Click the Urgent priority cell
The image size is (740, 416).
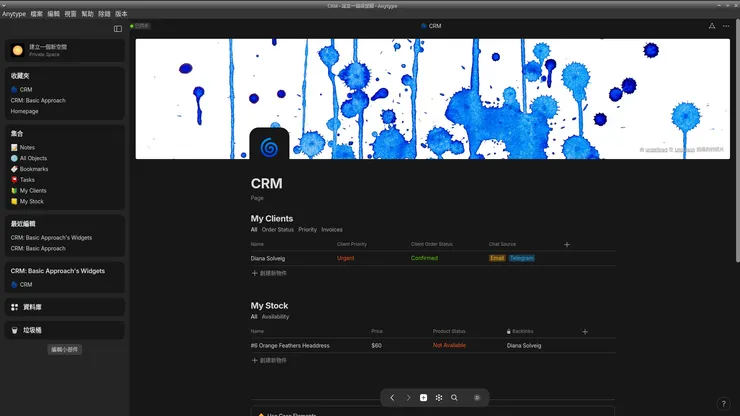pyautogui.click(x=345, y=258)
